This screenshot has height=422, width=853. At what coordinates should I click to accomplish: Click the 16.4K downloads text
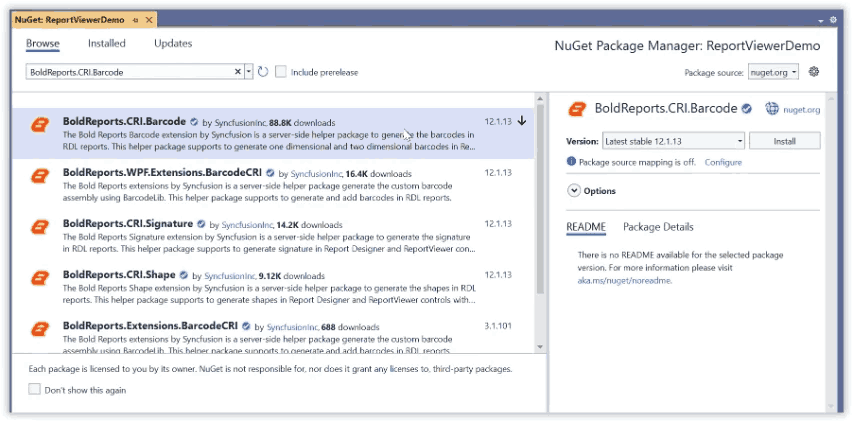379,174
